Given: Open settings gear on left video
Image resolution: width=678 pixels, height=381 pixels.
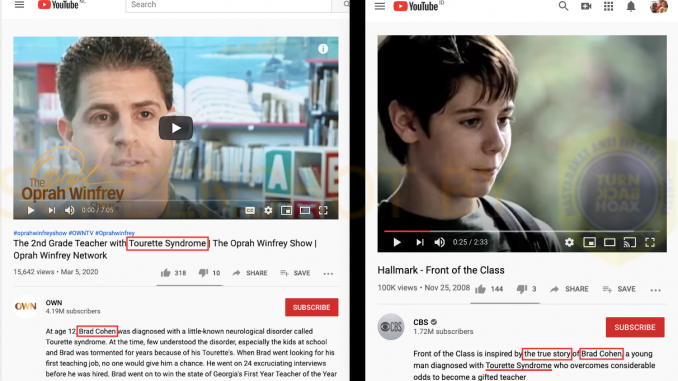Looking at the screenshot, I should [x=268, y=211].
